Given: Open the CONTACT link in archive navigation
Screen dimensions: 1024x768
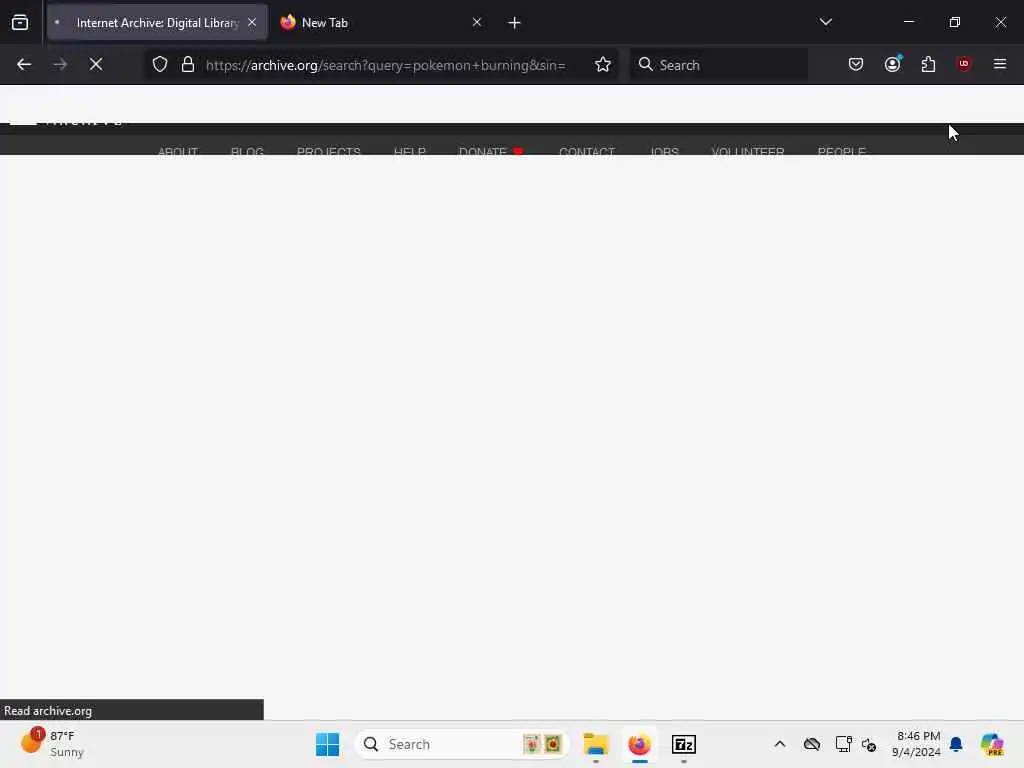Looking at the screenshot, I should (587, 151).
